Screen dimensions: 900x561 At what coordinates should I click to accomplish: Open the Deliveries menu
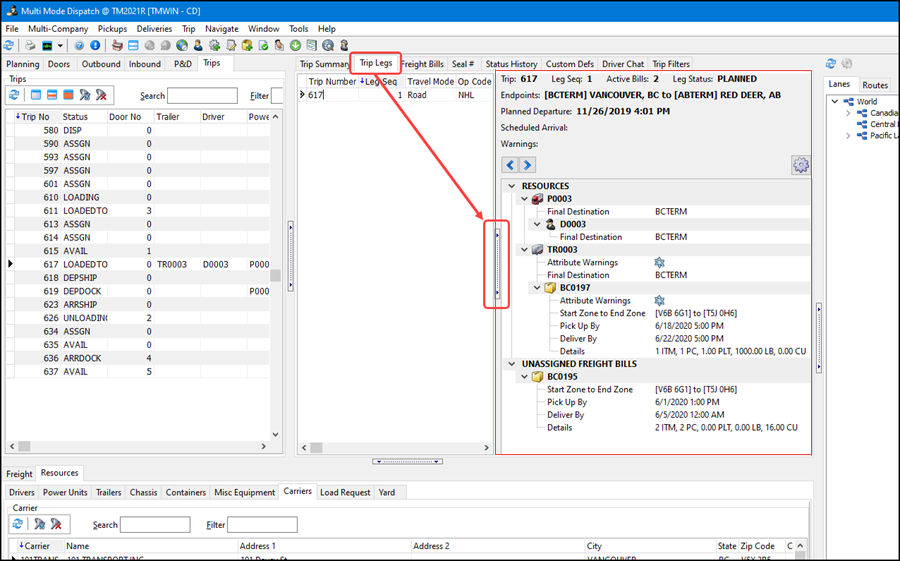[x=154, y=29]
